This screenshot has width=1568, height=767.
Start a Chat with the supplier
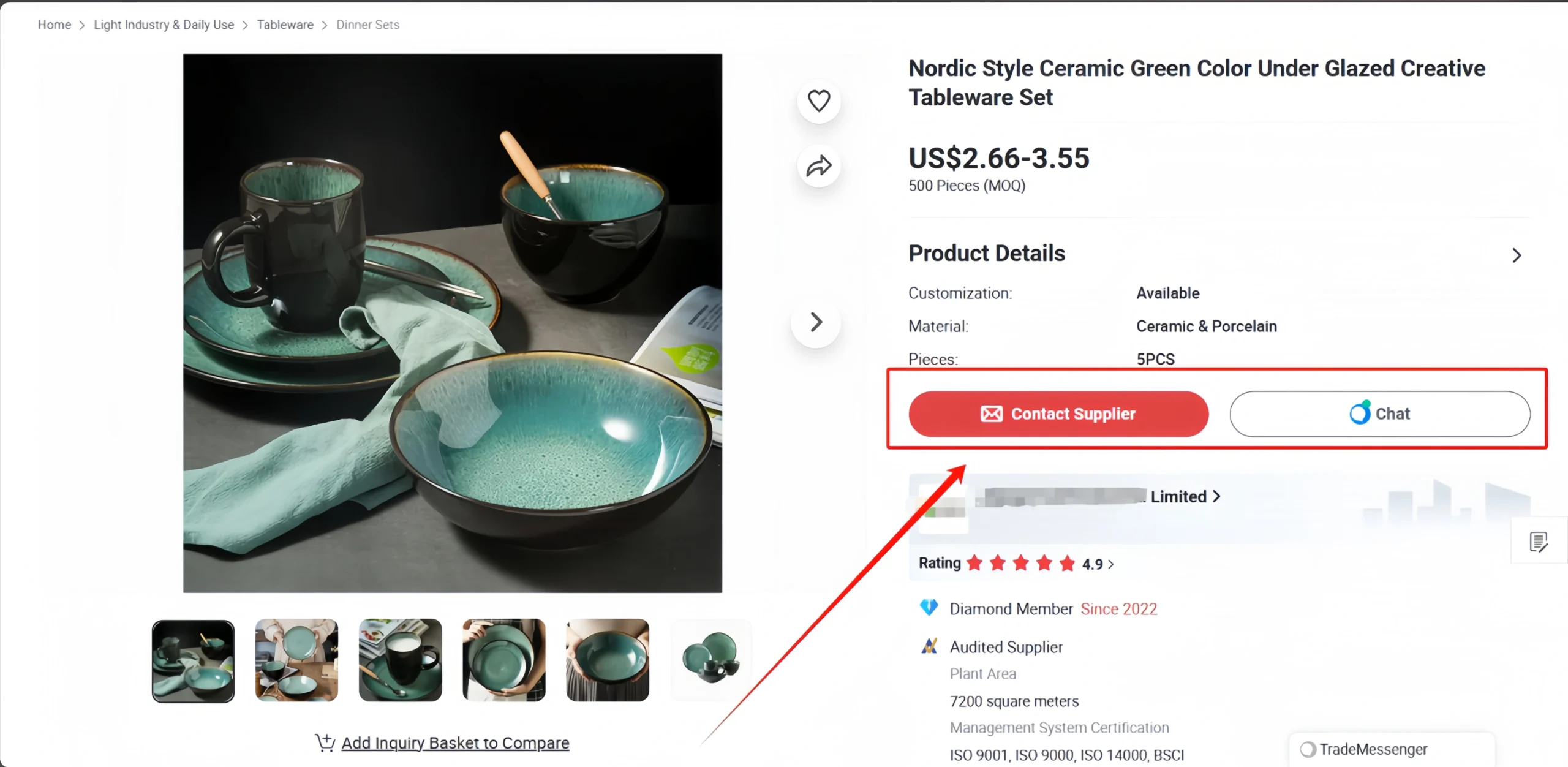coord(1380,414)
